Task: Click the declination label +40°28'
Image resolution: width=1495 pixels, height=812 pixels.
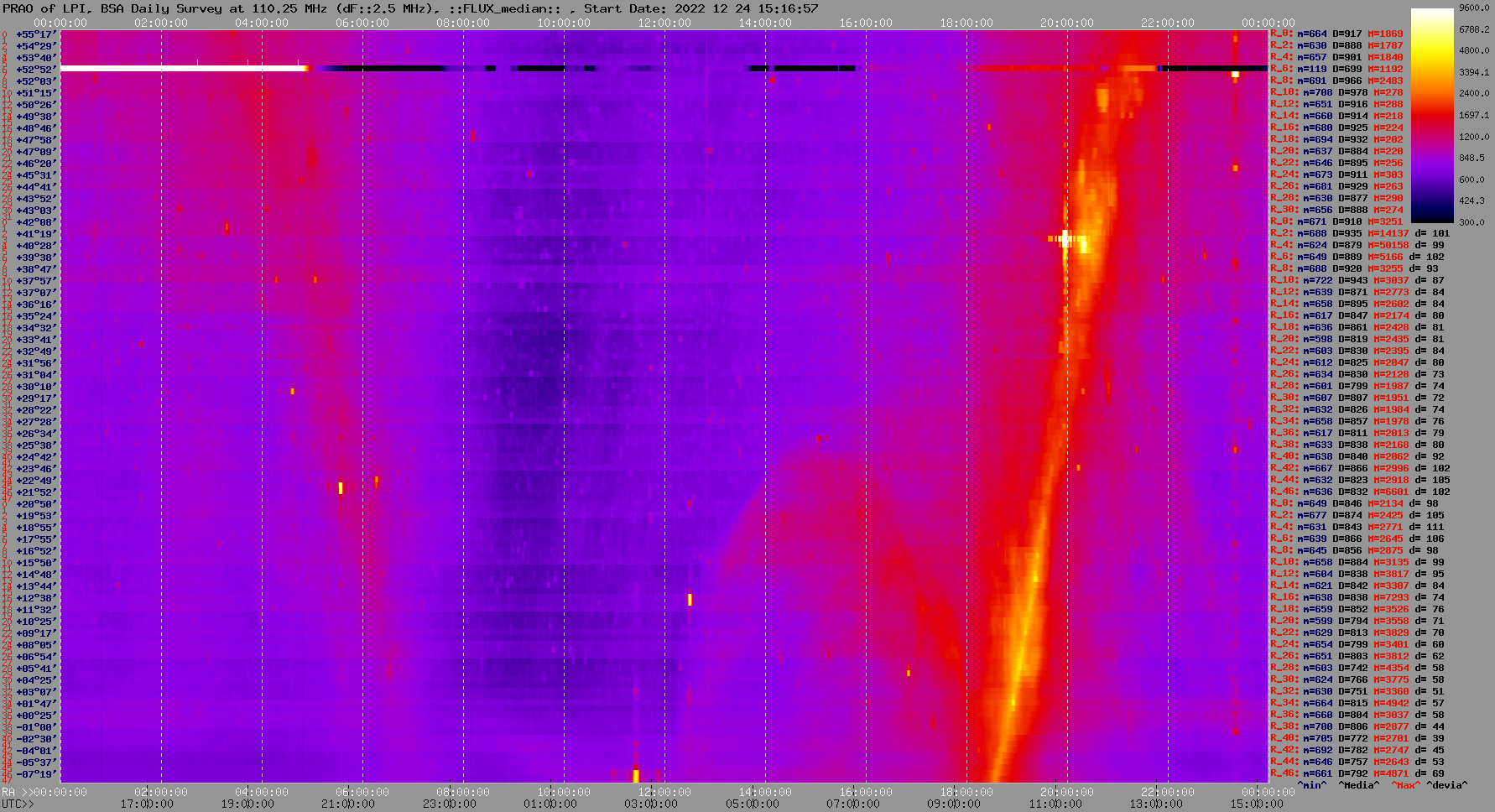Action: coord(36,246)
